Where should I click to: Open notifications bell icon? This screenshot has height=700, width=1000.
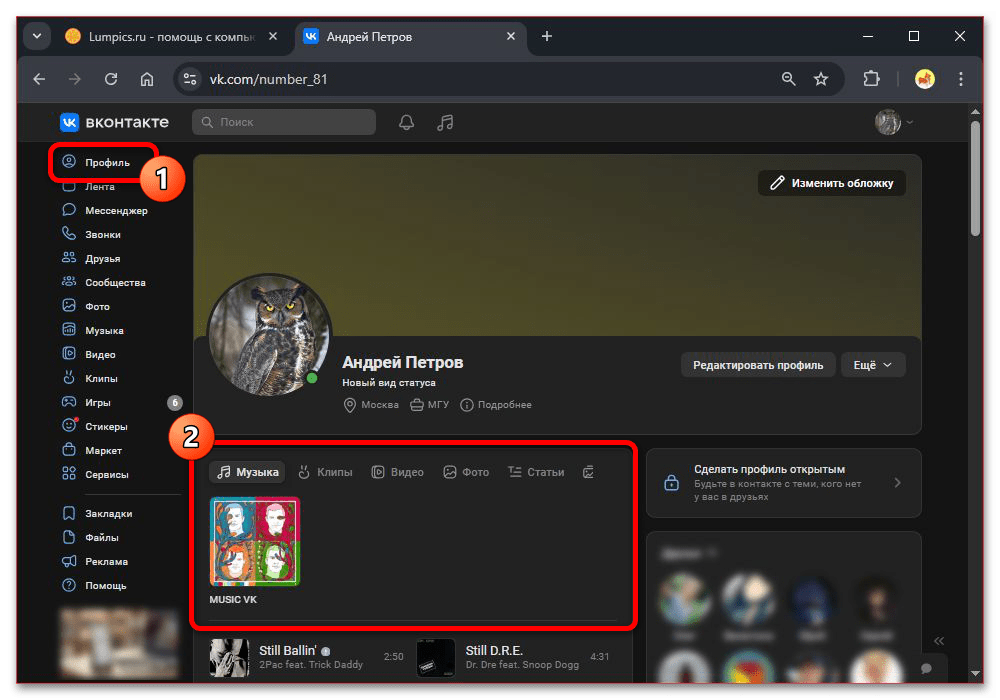[406, 122]
